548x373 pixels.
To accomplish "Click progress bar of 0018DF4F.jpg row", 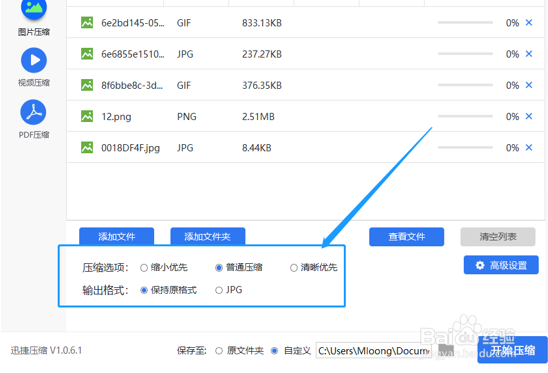I will [465, 148].
